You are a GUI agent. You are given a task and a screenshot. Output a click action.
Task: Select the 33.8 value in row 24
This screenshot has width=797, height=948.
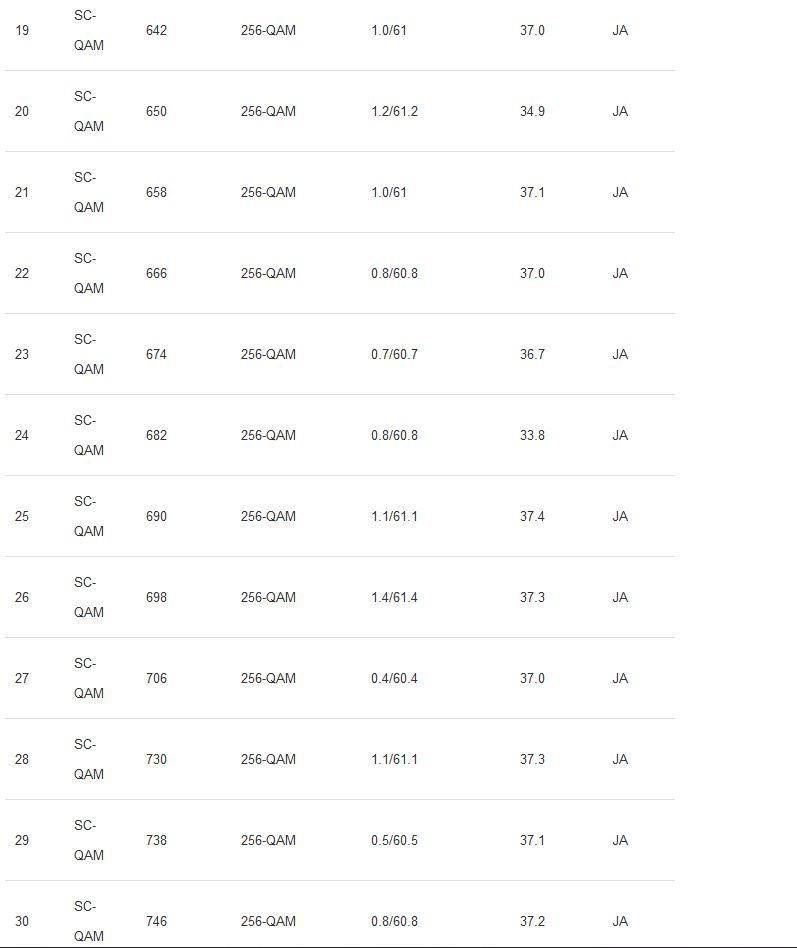pyautogui.click(x=532, y=435)
